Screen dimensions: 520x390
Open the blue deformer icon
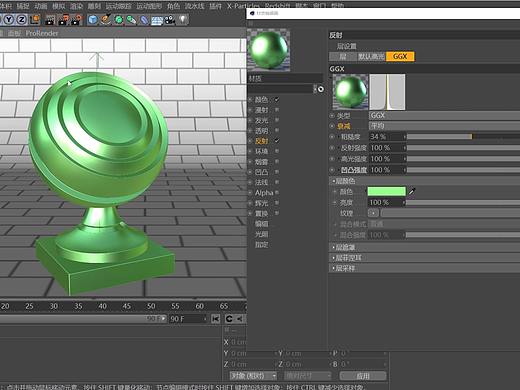pyautogui.click(x=144, y=20)
